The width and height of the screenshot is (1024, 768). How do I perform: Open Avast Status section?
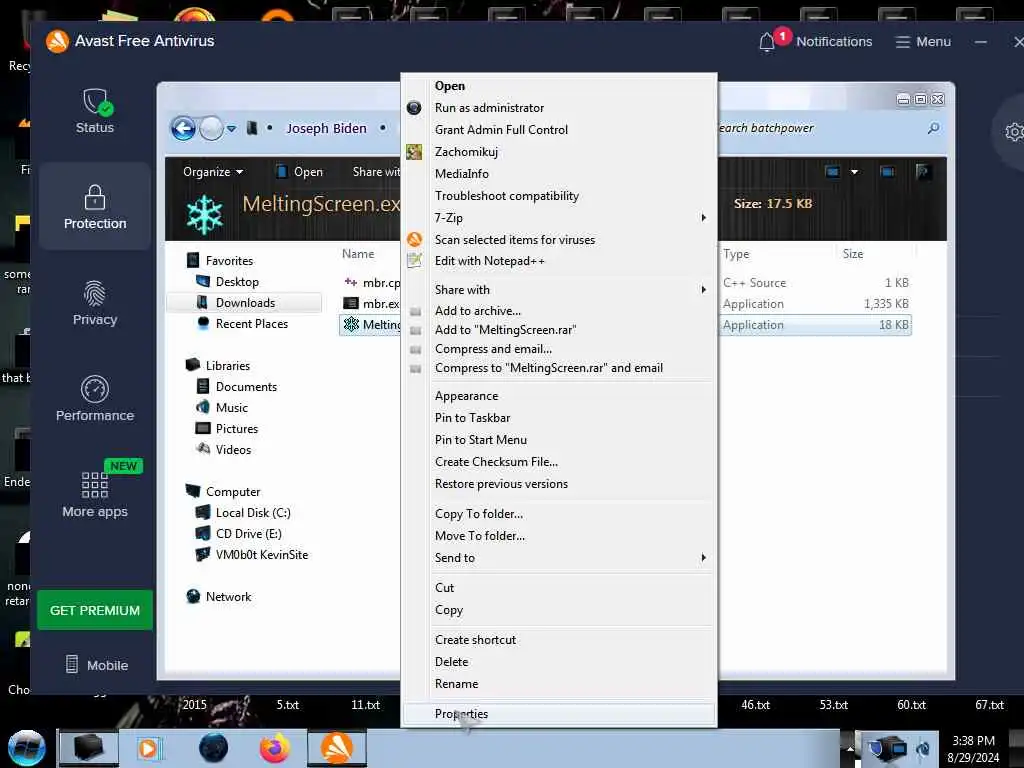coord(95,111)
